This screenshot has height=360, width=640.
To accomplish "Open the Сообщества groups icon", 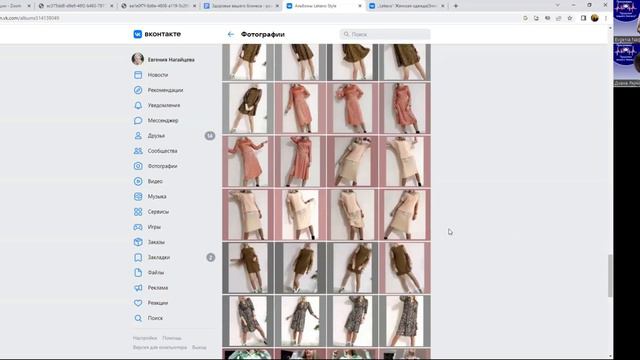I will (138, 151).
